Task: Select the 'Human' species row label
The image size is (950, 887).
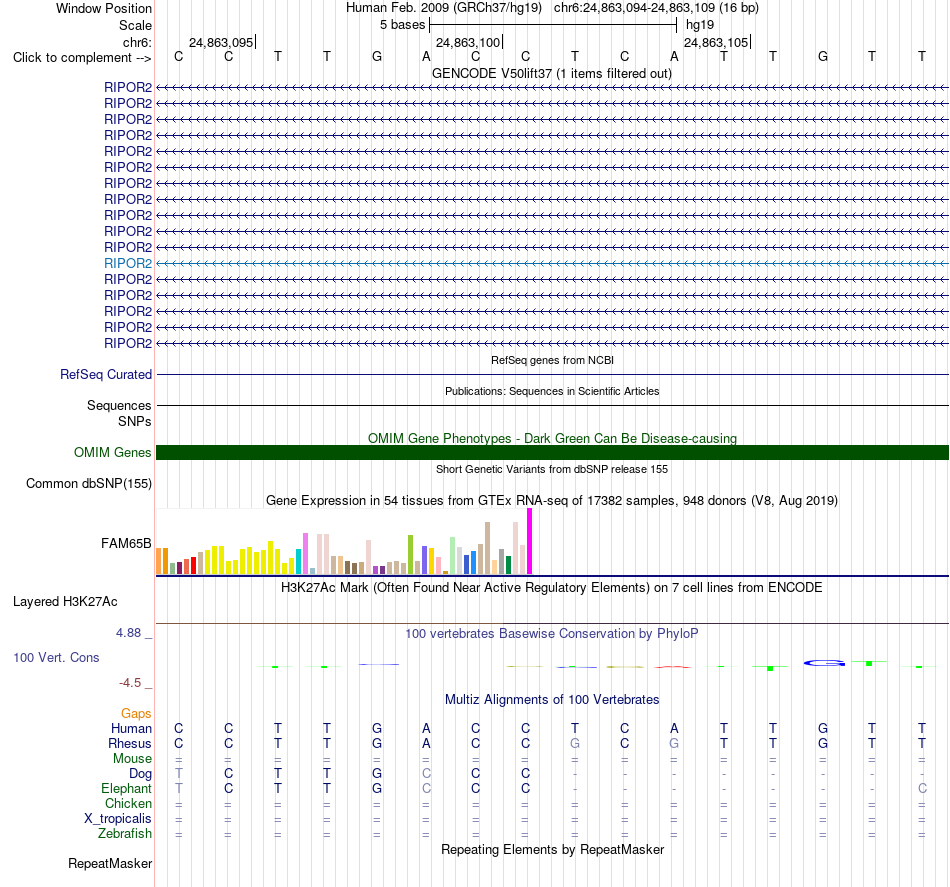Action: click(131, 728)
